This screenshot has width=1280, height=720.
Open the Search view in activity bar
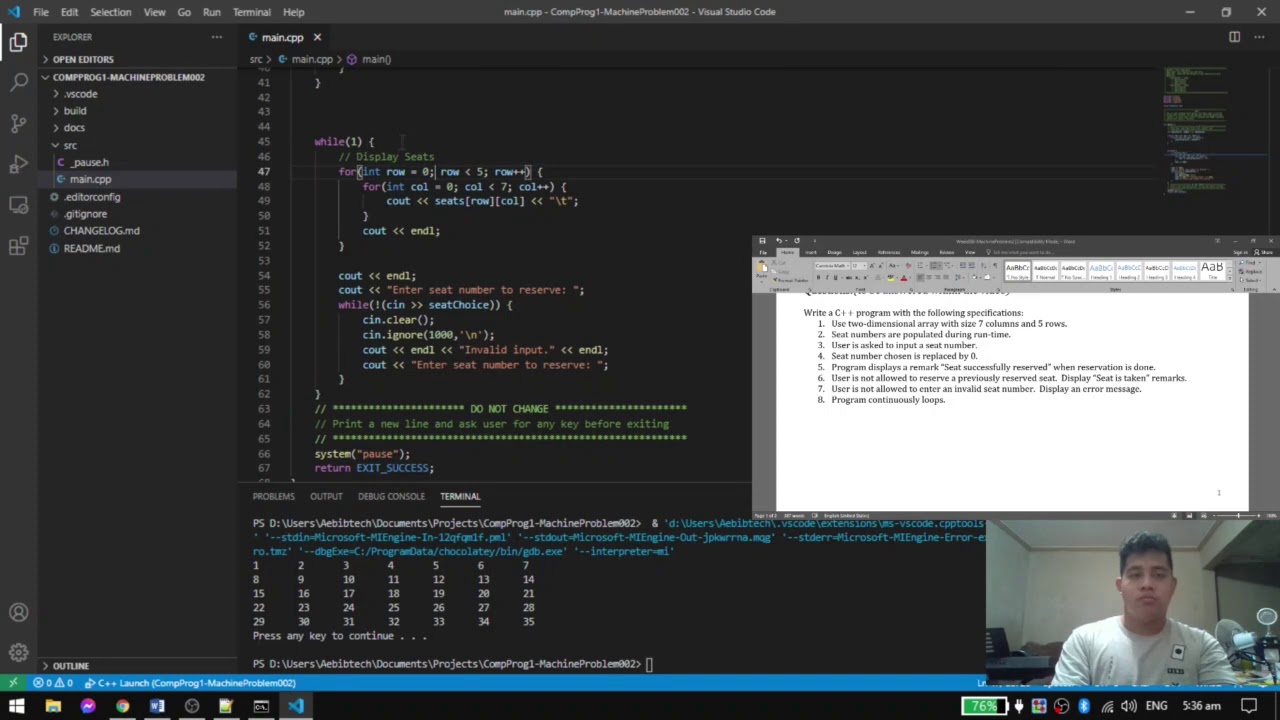[x=18, y=82]
